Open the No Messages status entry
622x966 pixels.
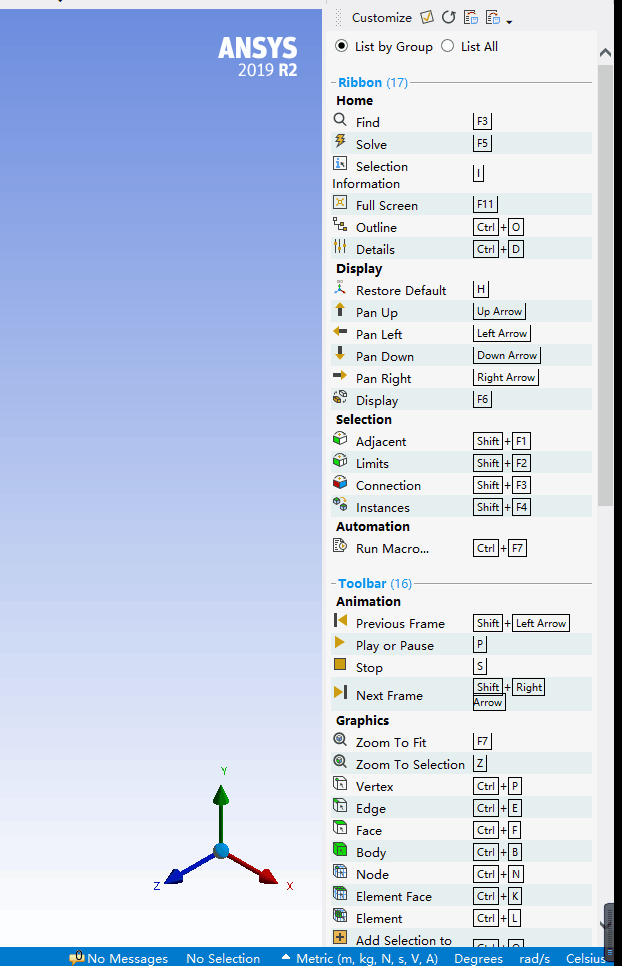tap(119, 958)
